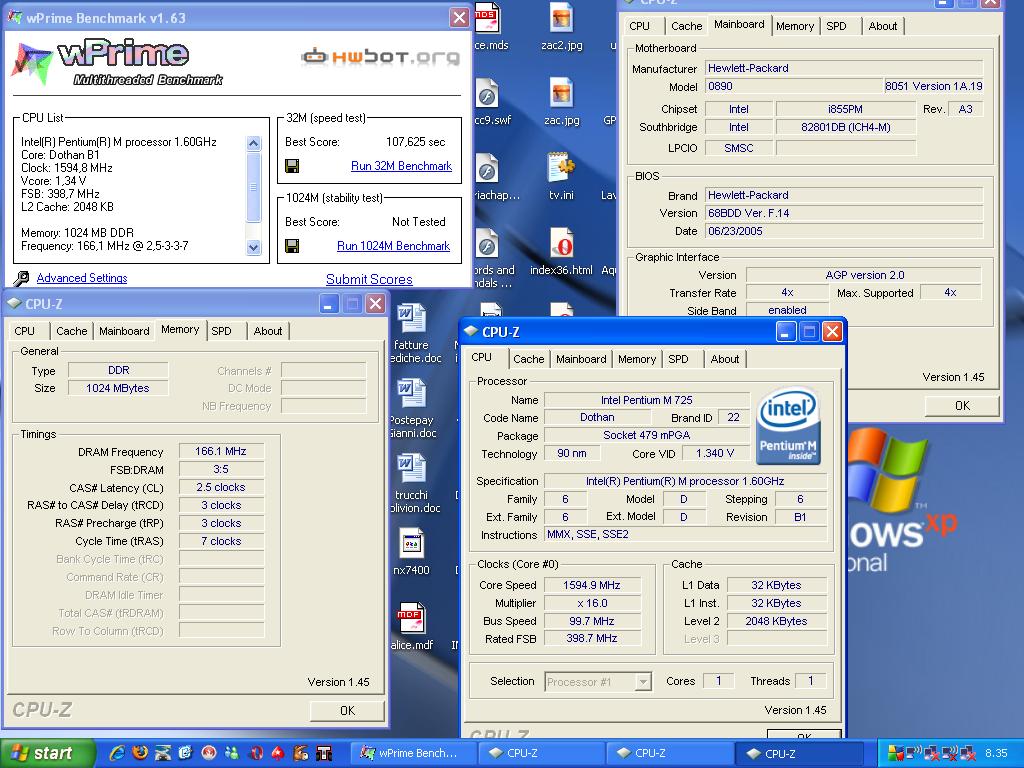This screenshot has width=1024, height=768.
Task: Click the Windows Security Center tray icon
Action: (895, 754)
